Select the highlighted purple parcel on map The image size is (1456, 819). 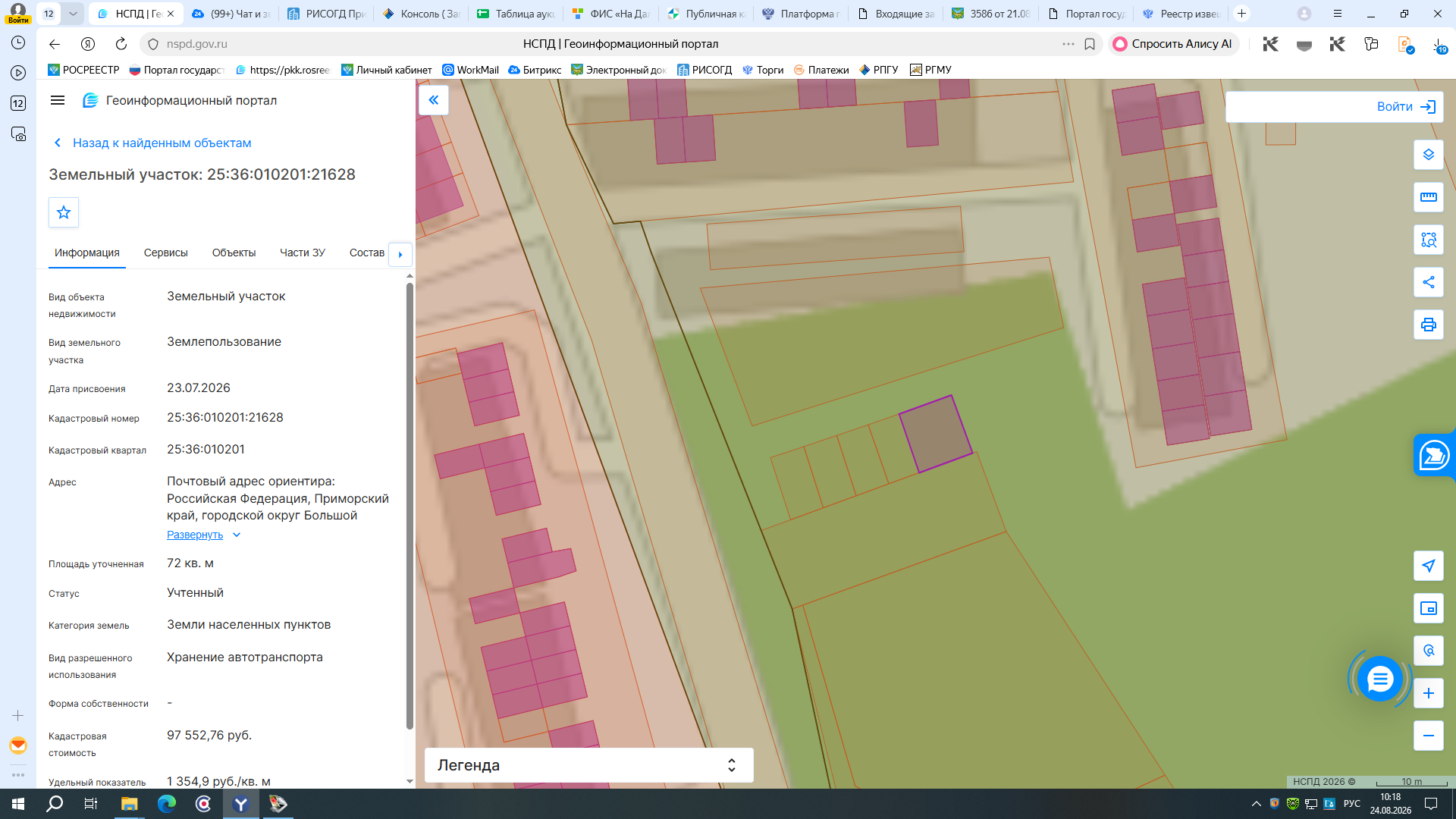coord(936,434)
